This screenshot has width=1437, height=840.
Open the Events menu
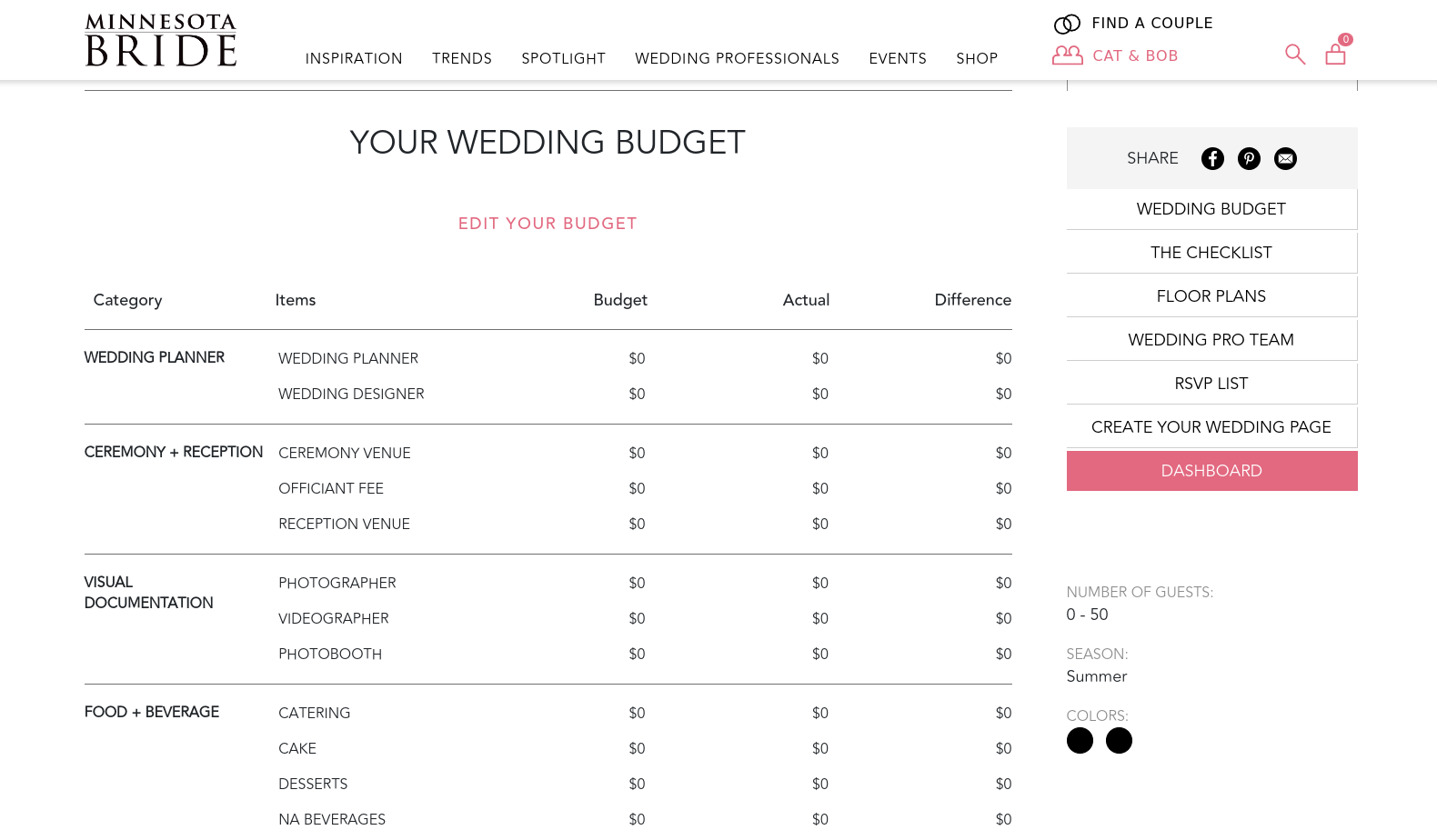898,58
